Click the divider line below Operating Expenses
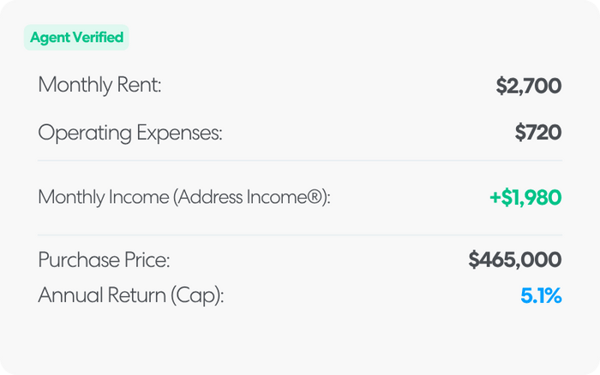 pos(300,161)
